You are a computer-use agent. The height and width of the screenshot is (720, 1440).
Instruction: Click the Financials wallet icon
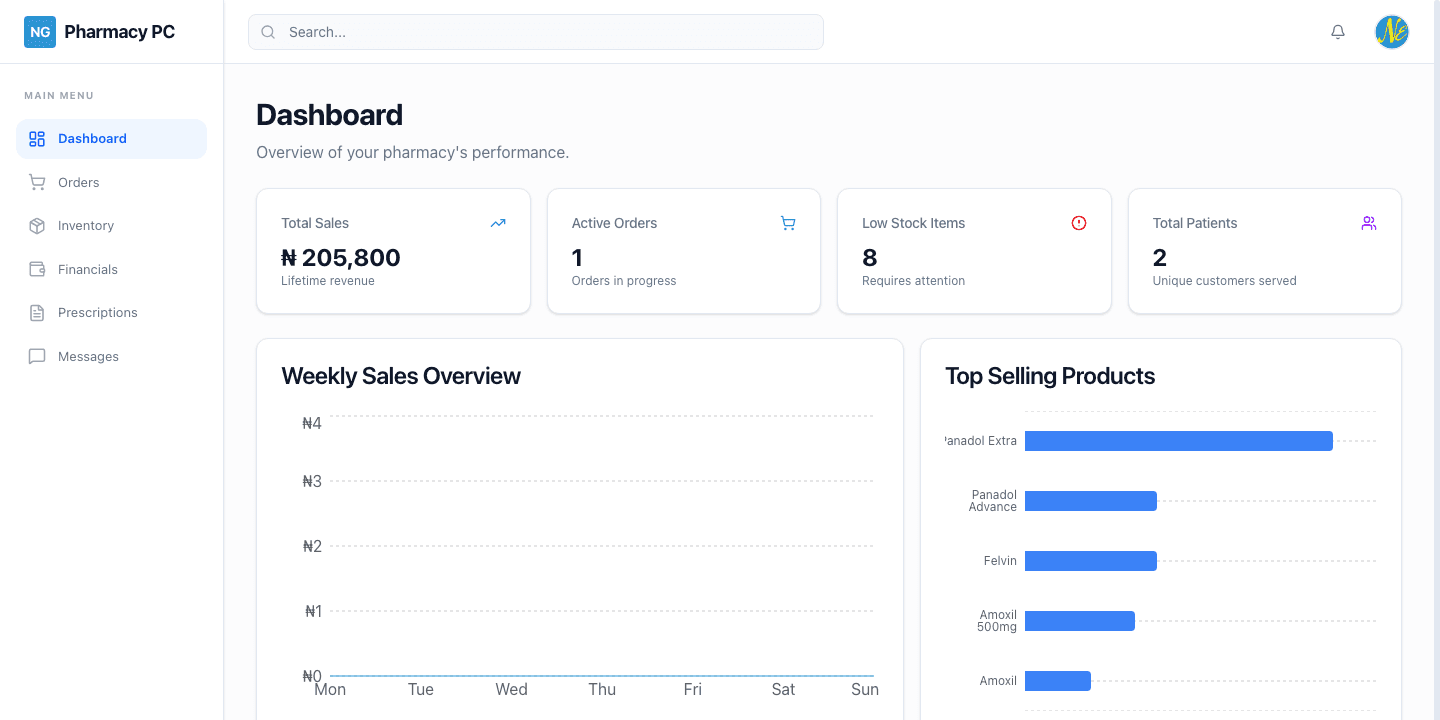[x=37, y=269]
